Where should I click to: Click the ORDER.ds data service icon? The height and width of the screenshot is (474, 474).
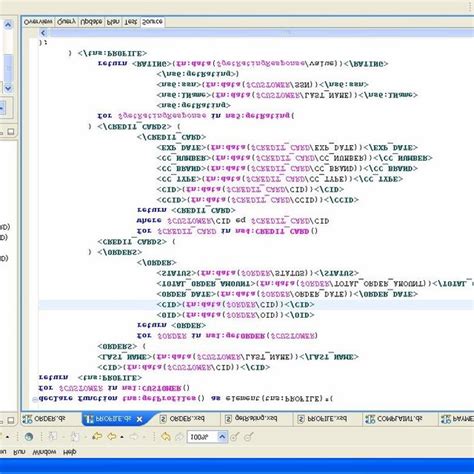click(x=27, y=419)
